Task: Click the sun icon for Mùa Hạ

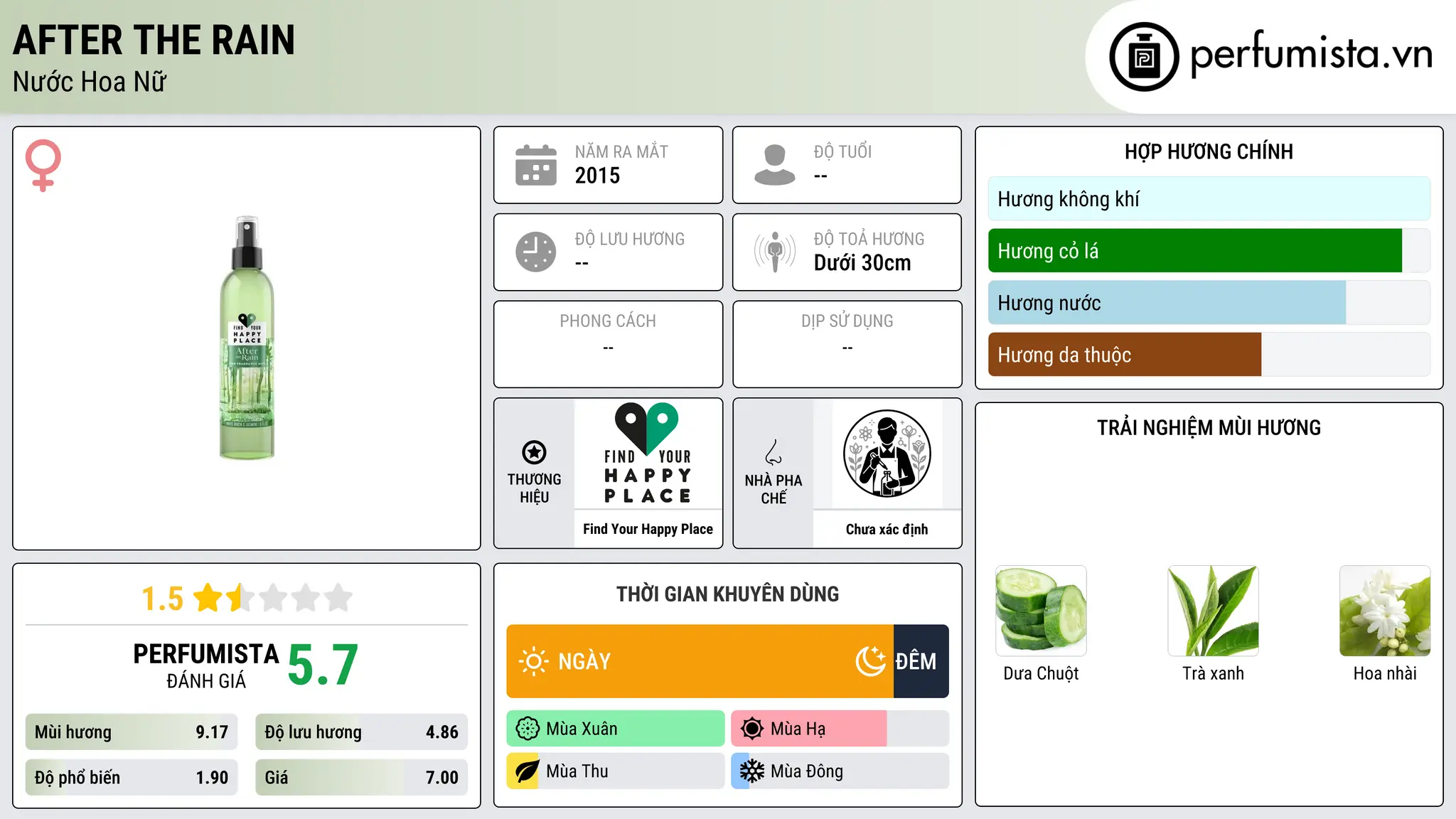Action: coord(752,729)
